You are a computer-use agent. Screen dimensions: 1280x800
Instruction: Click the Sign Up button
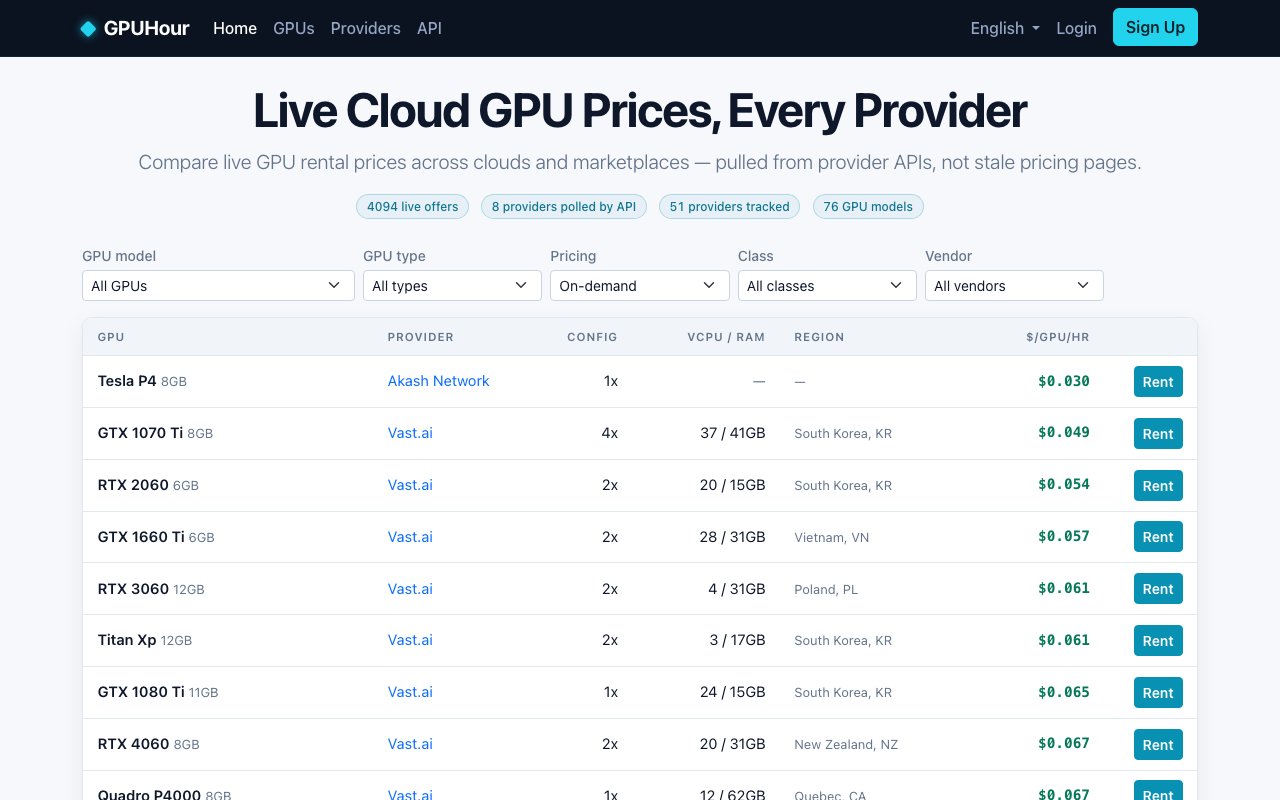click(x=1155, y=27)
